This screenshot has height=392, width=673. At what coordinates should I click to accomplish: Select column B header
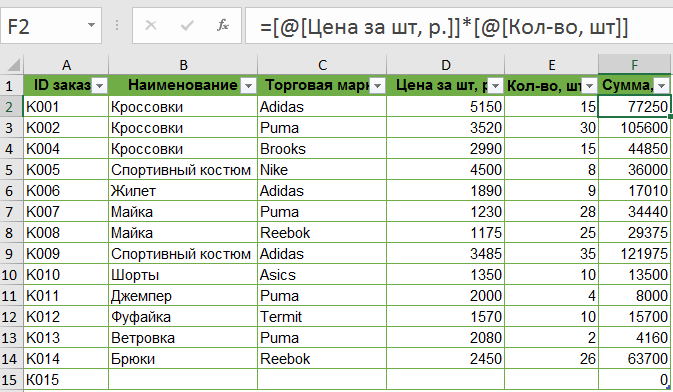coord(183,65)
